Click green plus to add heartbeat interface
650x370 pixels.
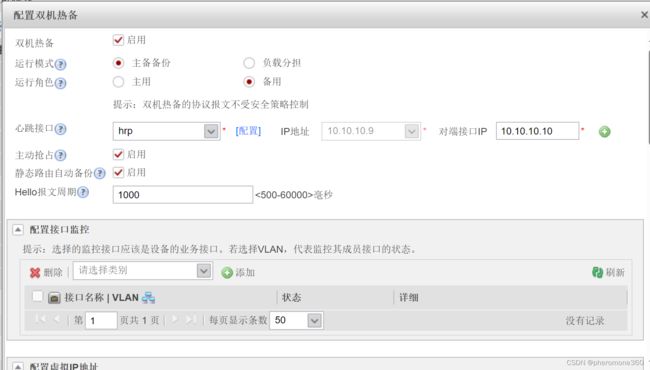604,132
